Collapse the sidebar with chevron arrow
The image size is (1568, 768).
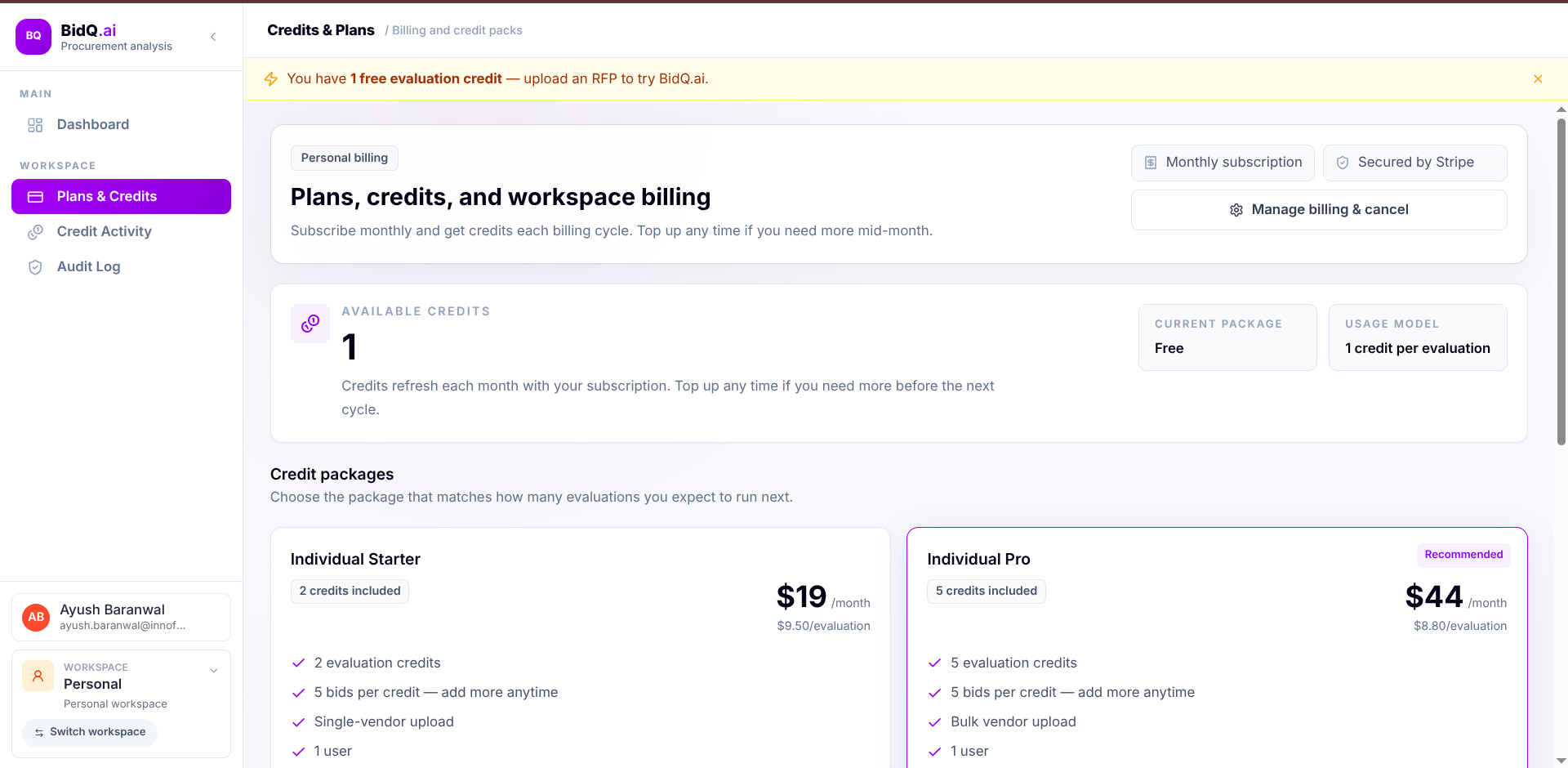pos(213,37)
